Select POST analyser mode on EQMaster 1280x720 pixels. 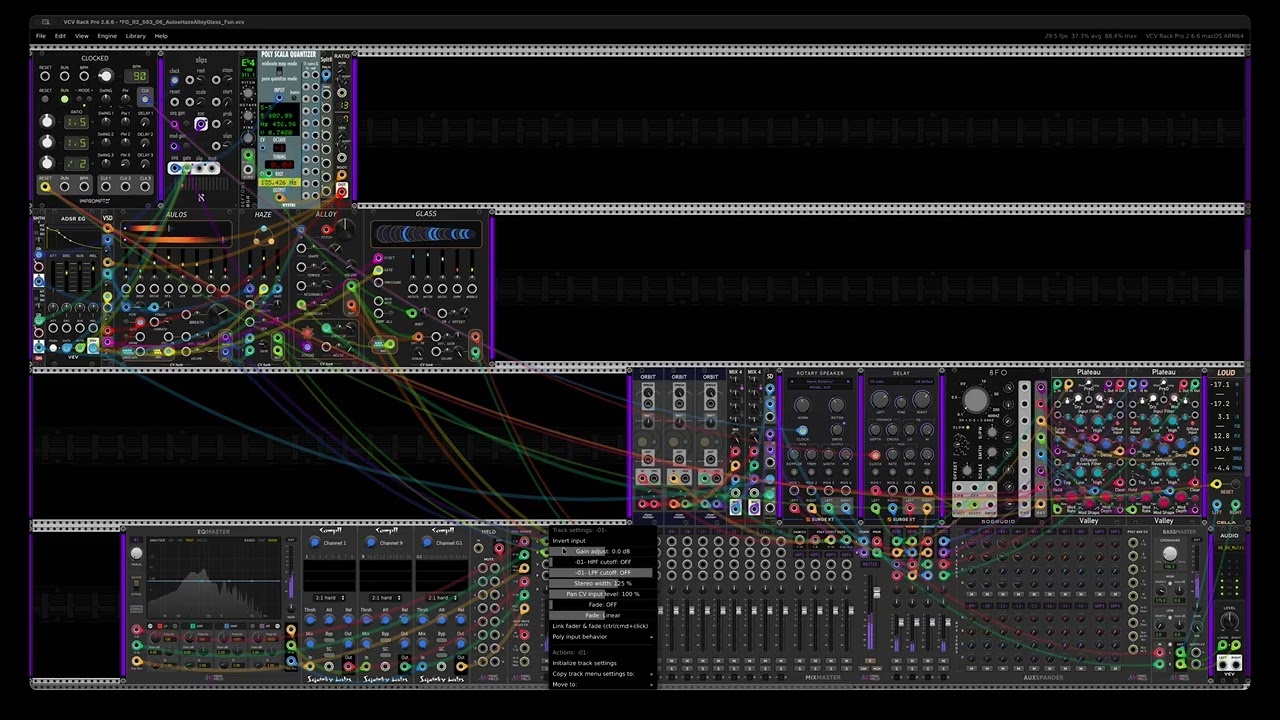point(190,541)
